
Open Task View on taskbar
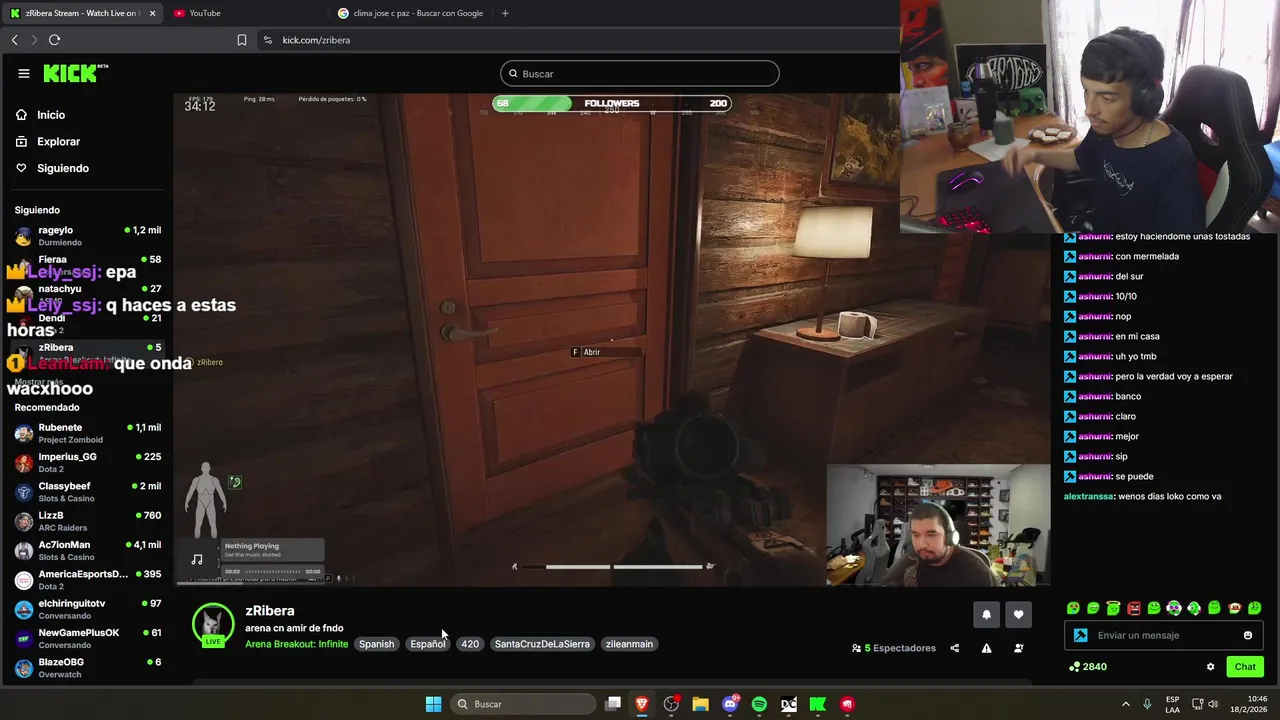click(613, 704)
